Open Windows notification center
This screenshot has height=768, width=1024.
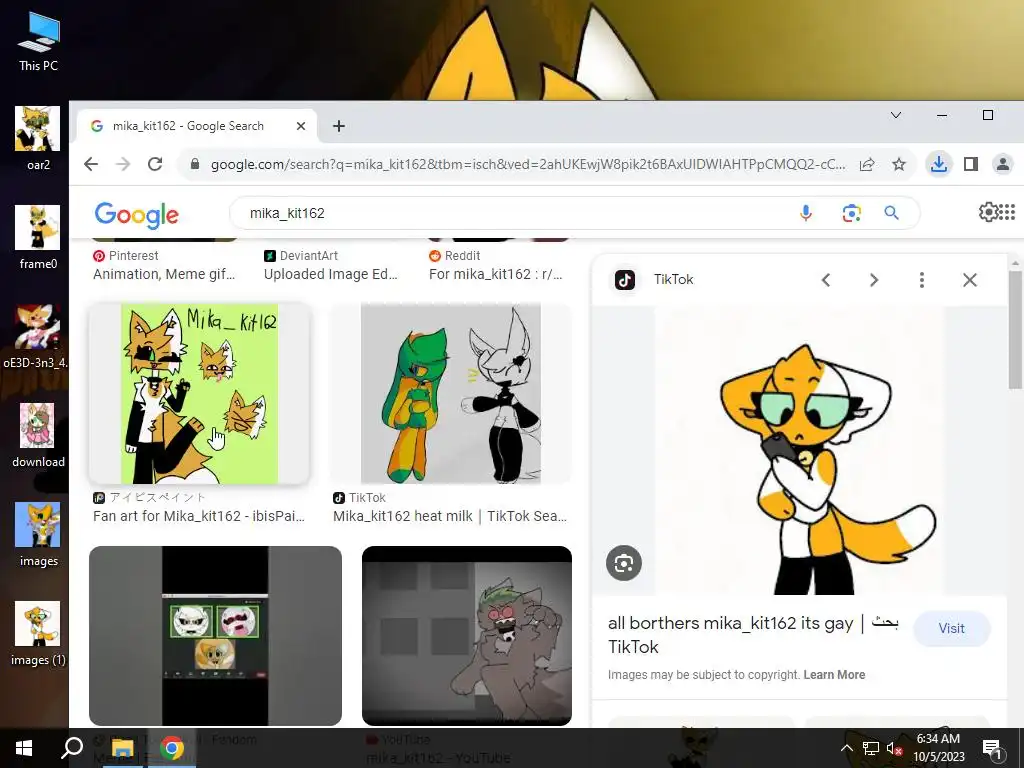click(992, 748)
